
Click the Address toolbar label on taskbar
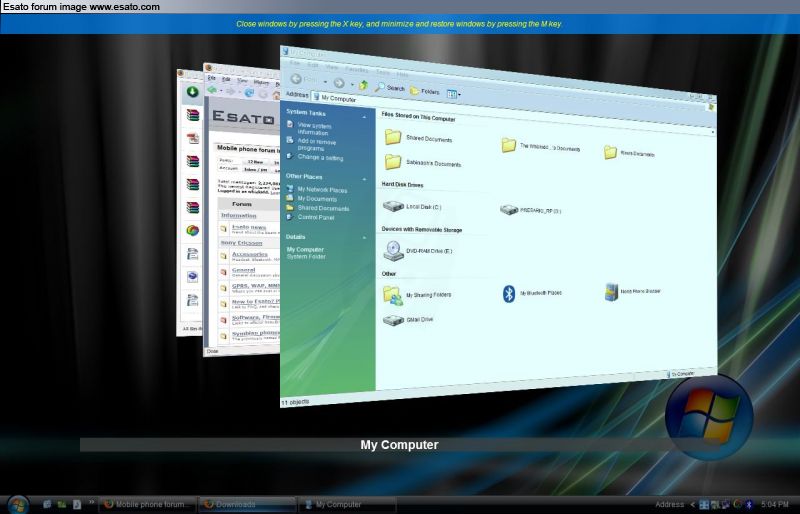[669, 504]
